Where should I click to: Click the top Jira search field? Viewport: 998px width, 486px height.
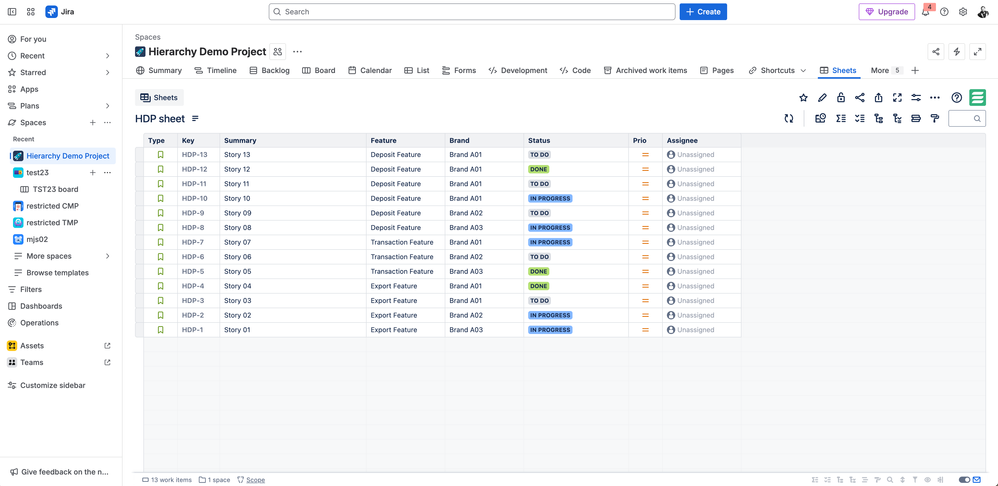click(472, 11)
